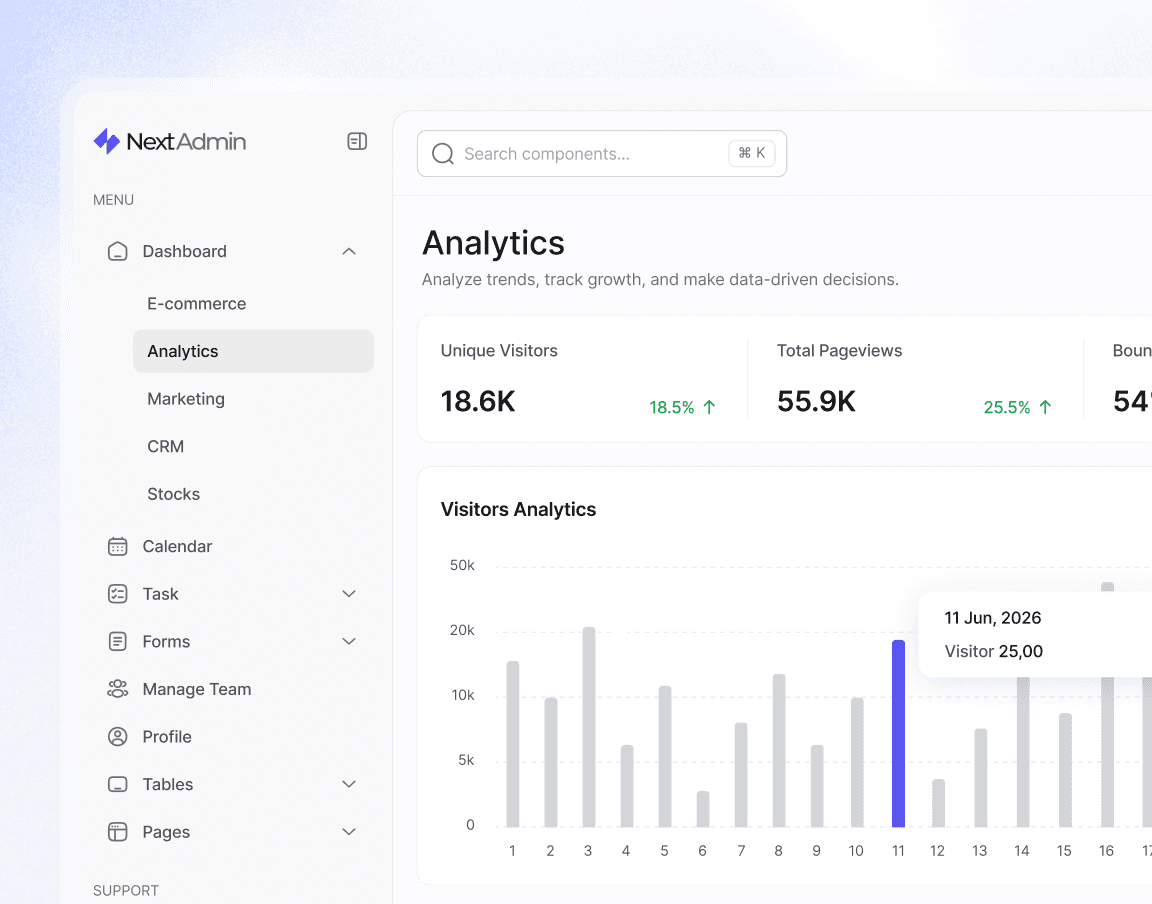The image size is (1152, 904).
Task: Click the Manage Team people icon
Action: pos(118,689)
